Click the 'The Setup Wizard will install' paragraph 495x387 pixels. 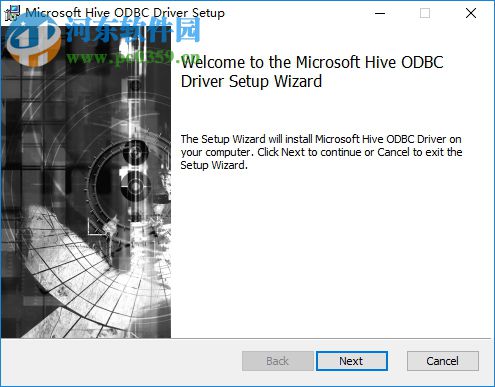point(321,152)
